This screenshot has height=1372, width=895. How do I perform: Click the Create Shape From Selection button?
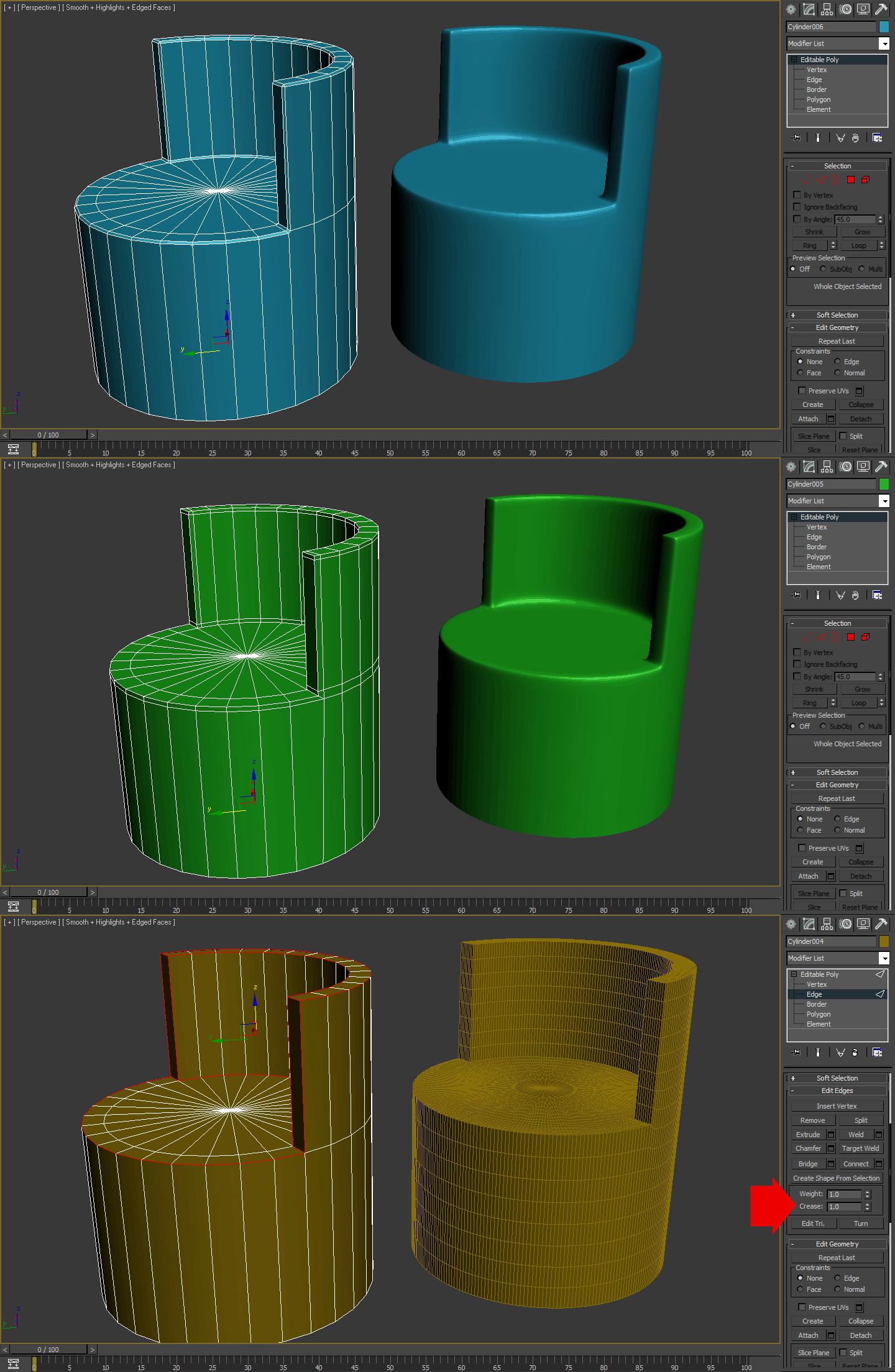coord(837,1178)
